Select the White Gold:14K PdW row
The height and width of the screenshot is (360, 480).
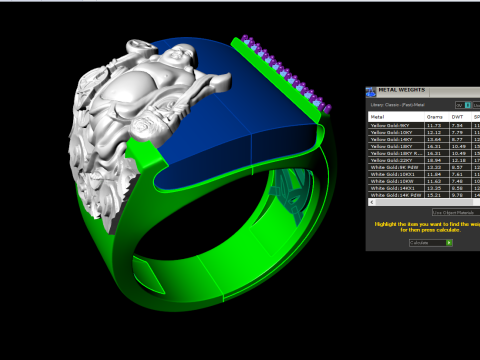[x=424, y=195]
